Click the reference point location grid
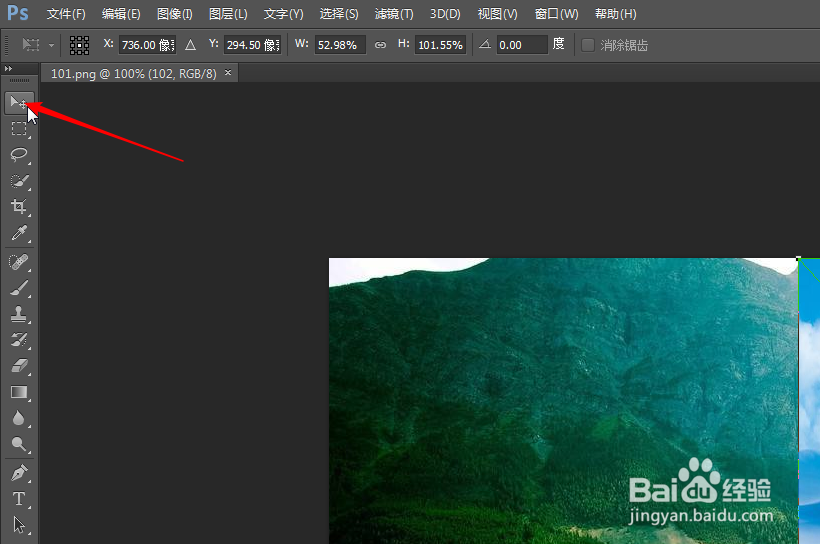Image resolution: width=820 pixels, height=544 pixels. click(79, 46)
